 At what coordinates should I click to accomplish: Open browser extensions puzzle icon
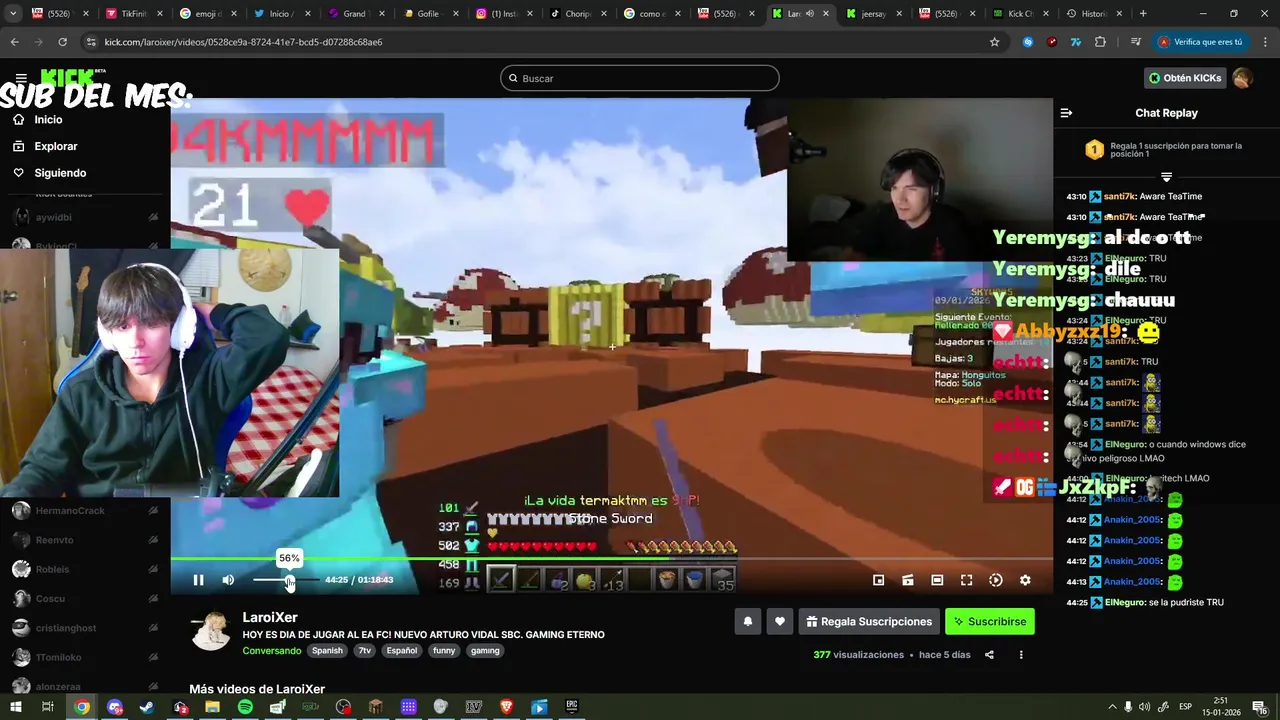pyautogui.click(x=1100, y=42)
